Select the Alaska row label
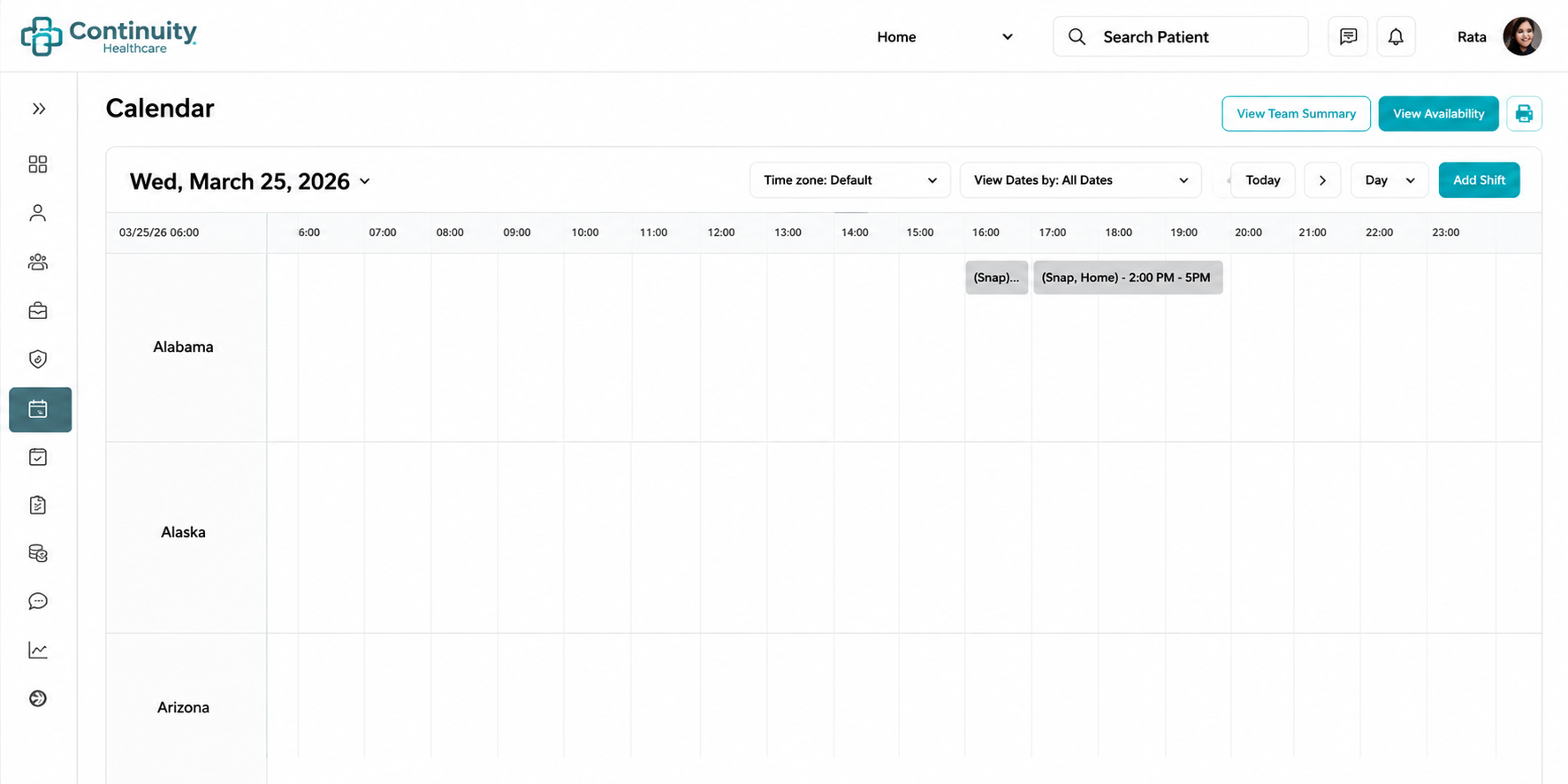 183,532
